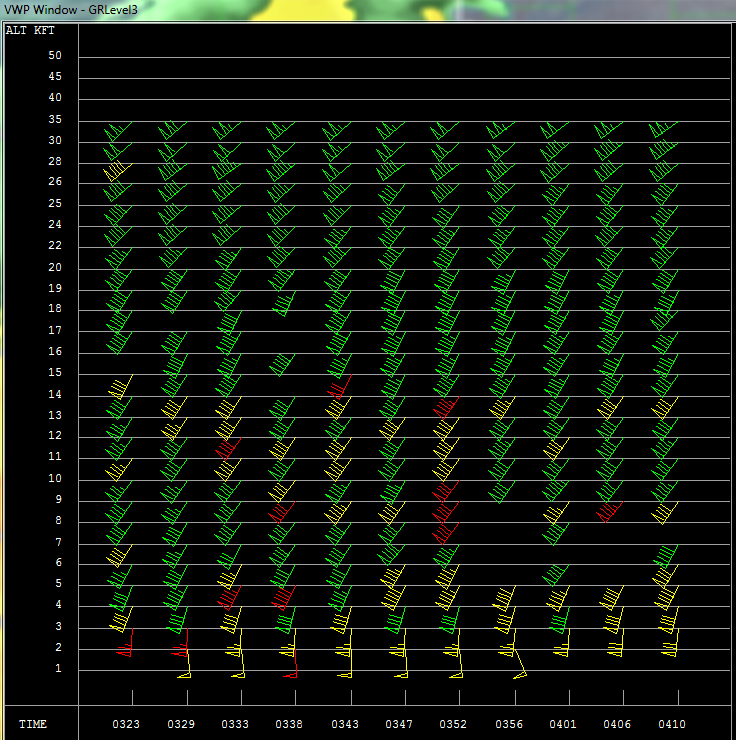
Task: Click the red wind barb in the 0329 column
Action: tap(180, 643)
